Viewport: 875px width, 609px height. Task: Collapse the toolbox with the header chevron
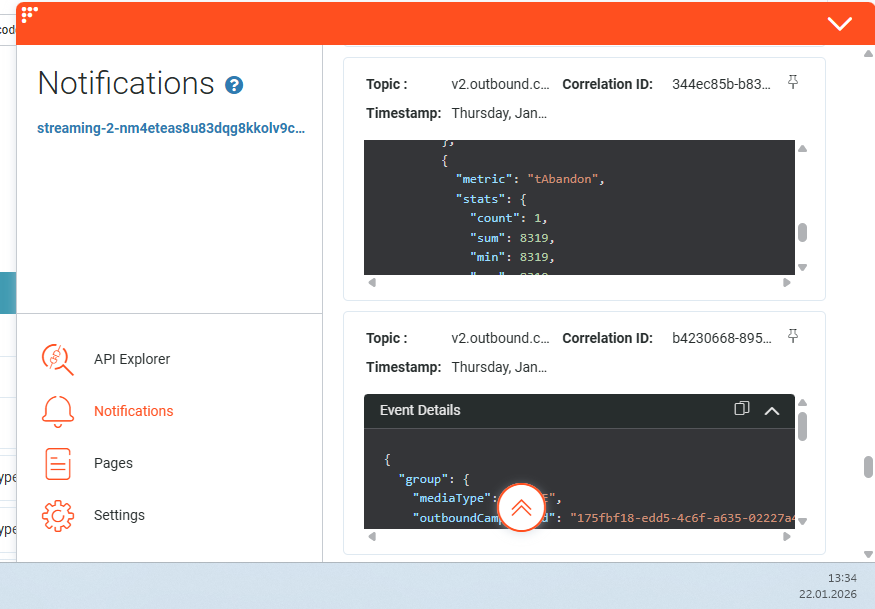(x=840, y=24)
